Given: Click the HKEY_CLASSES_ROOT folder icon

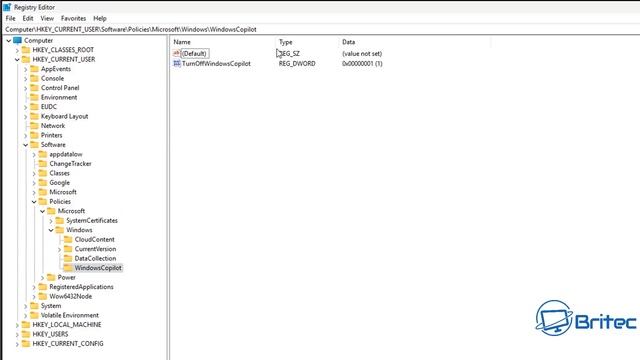Looking at the screenshot, I should (26, 50).
